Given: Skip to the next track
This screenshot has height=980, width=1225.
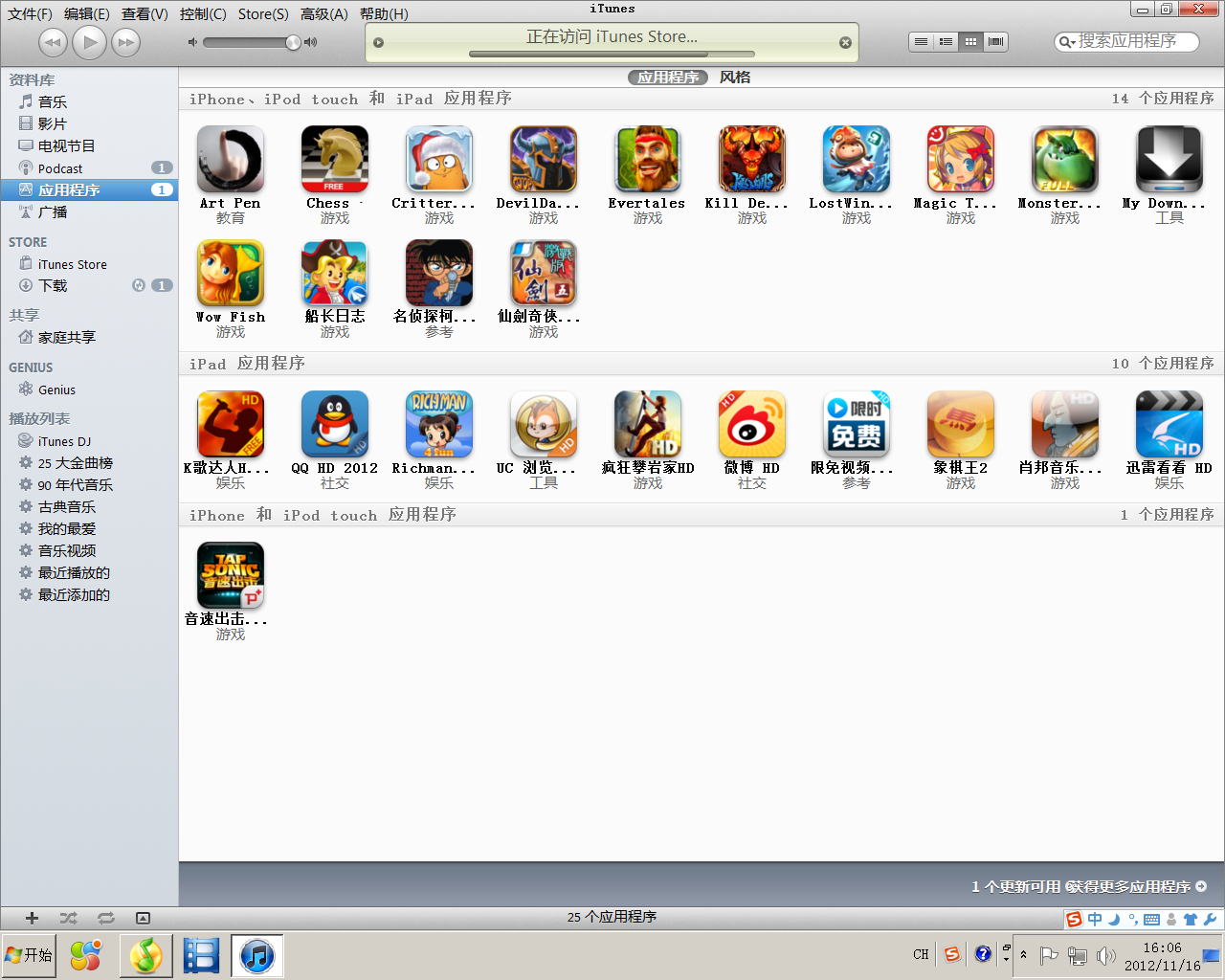Looking at the screenshot, I should pos(125,42).
